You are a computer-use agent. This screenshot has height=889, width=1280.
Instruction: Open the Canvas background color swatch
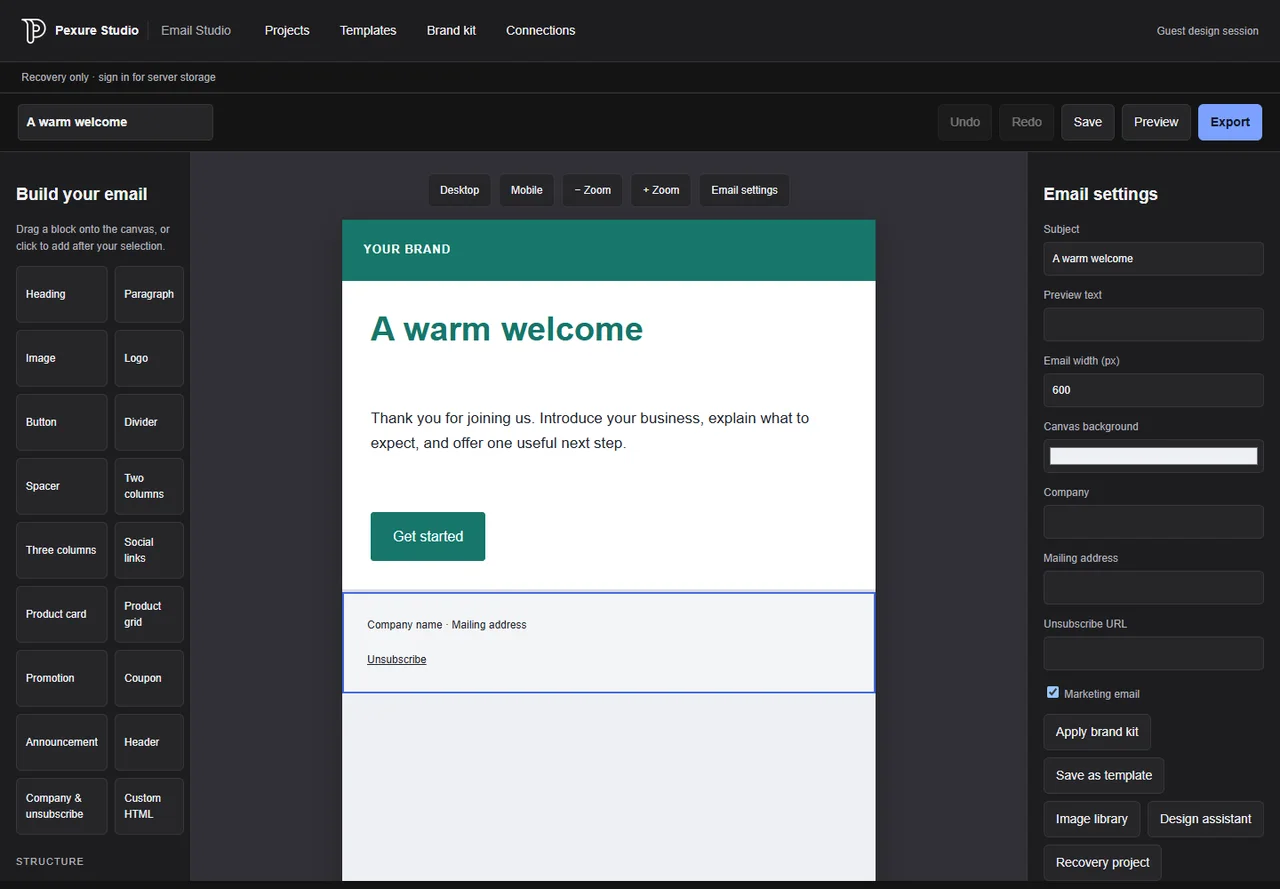coord(1153,456)
